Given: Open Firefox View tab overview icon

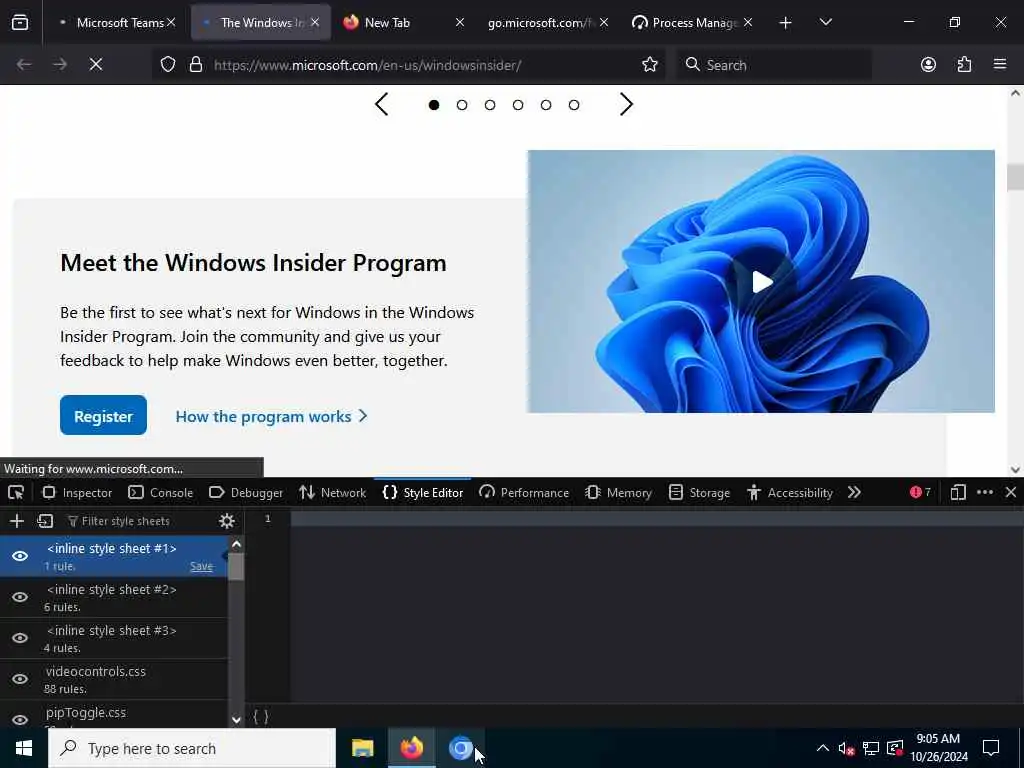Looking at the screenshot, I should [x=20, y=23].
